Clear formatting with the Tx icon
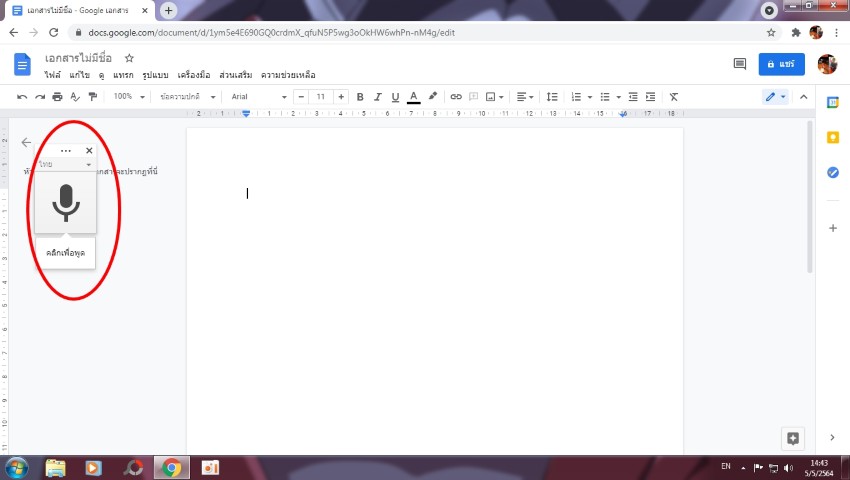The width and height of the screenshot is (850, 480). (673, 97)
